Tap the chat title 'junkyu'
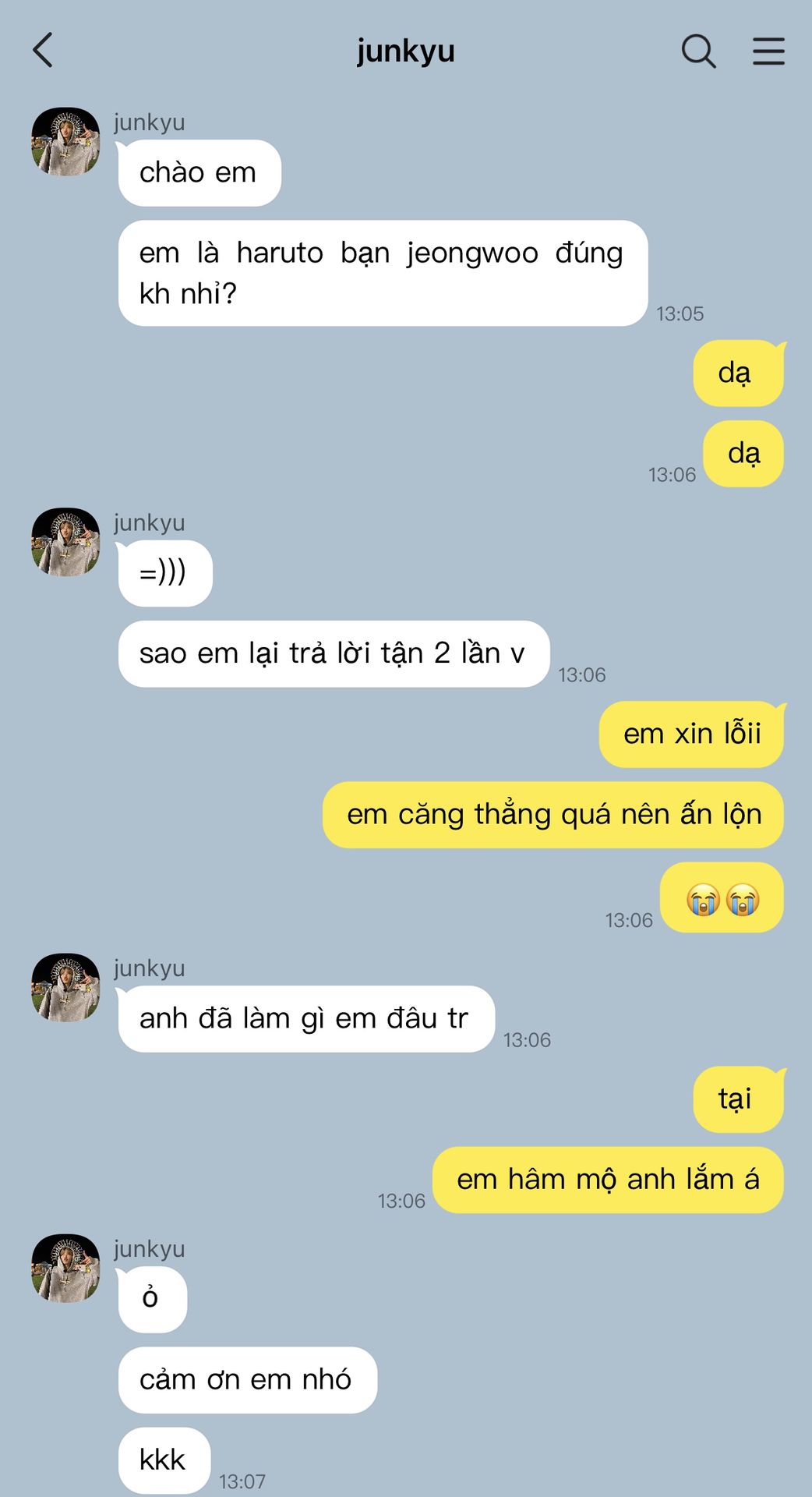 coord(405,51)
